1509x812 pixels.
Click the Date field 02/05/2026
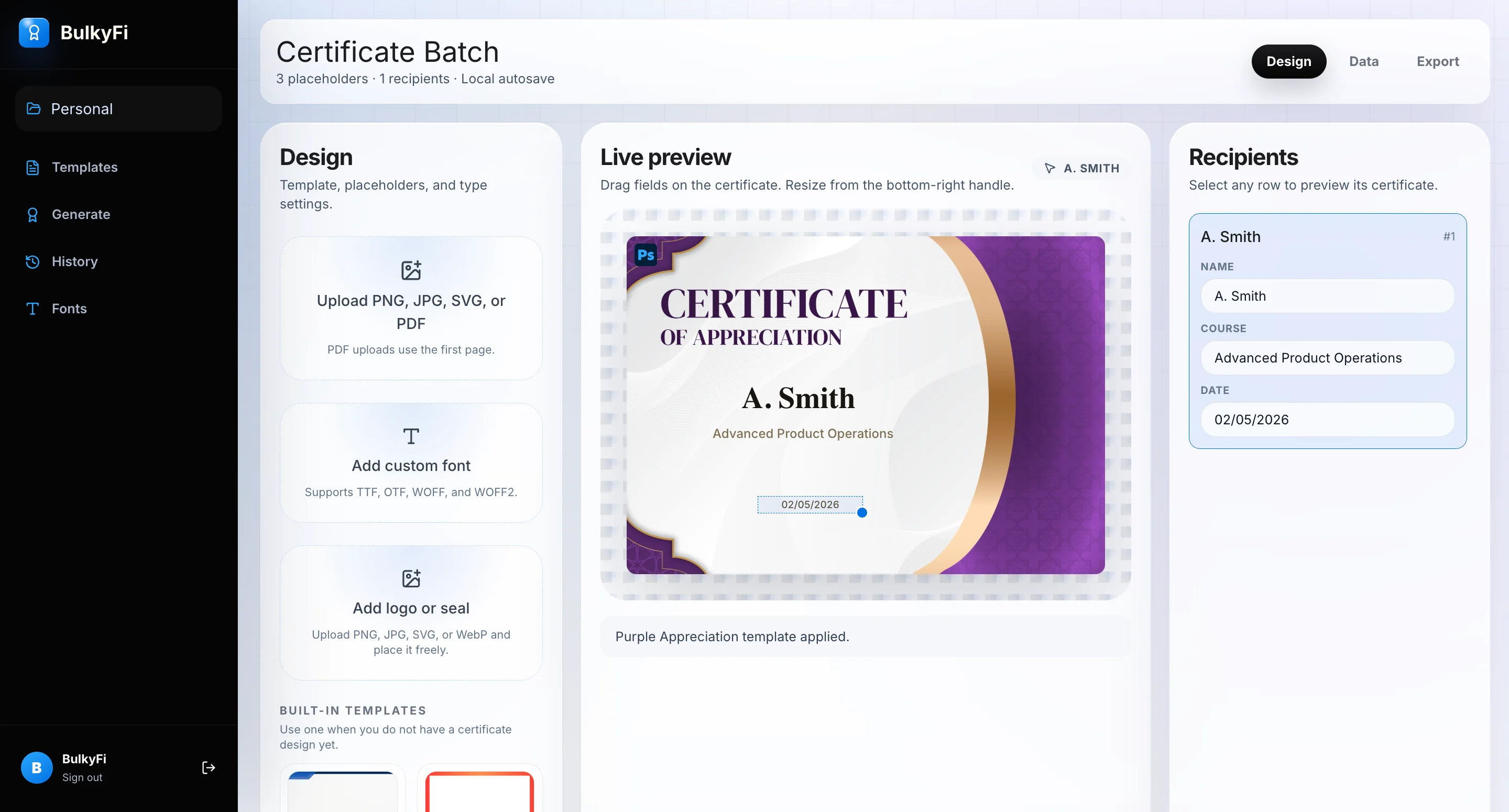pos(1327,420)
